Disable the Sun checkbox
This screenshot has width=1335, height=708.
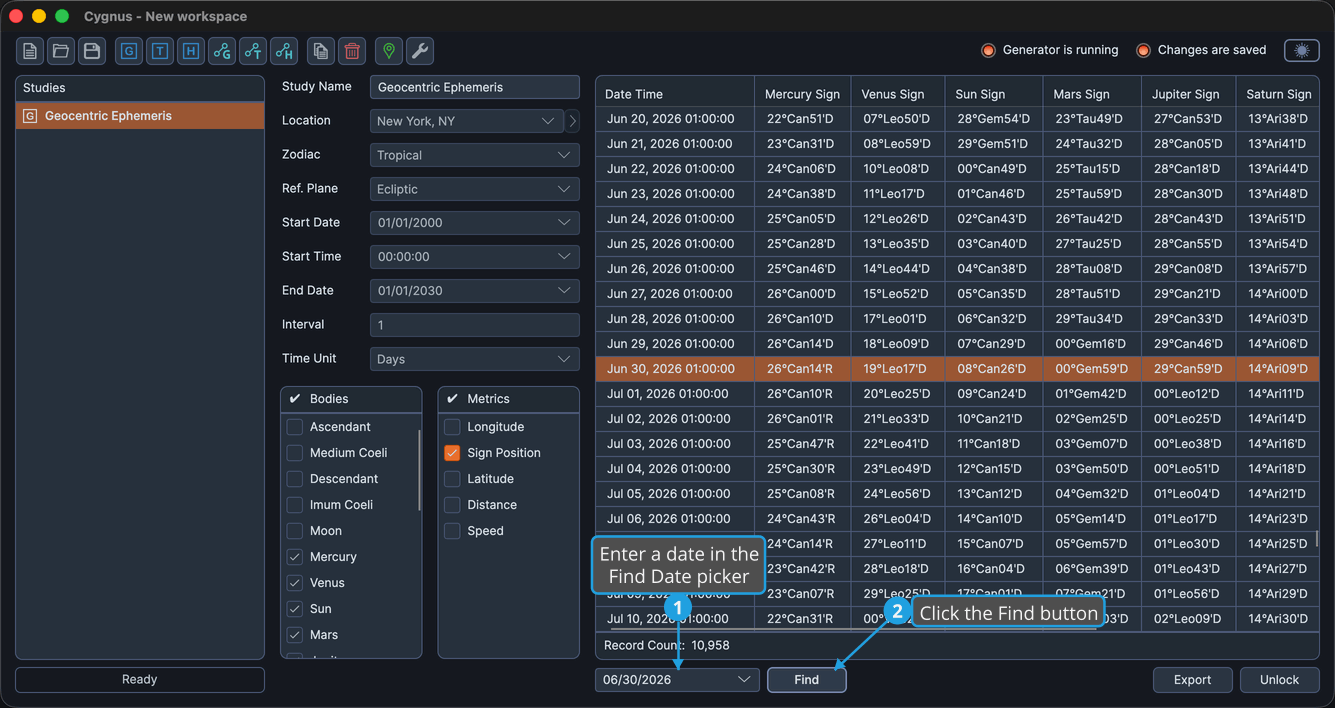pos(295,609)
